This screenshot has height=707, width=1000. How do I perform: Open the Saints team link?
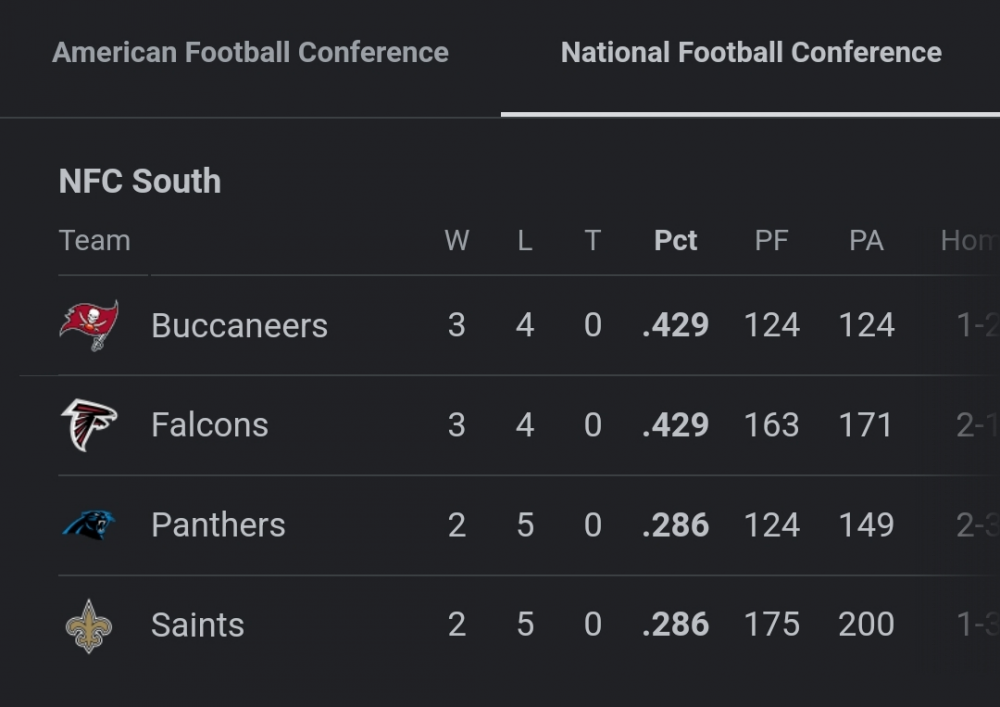197,626
